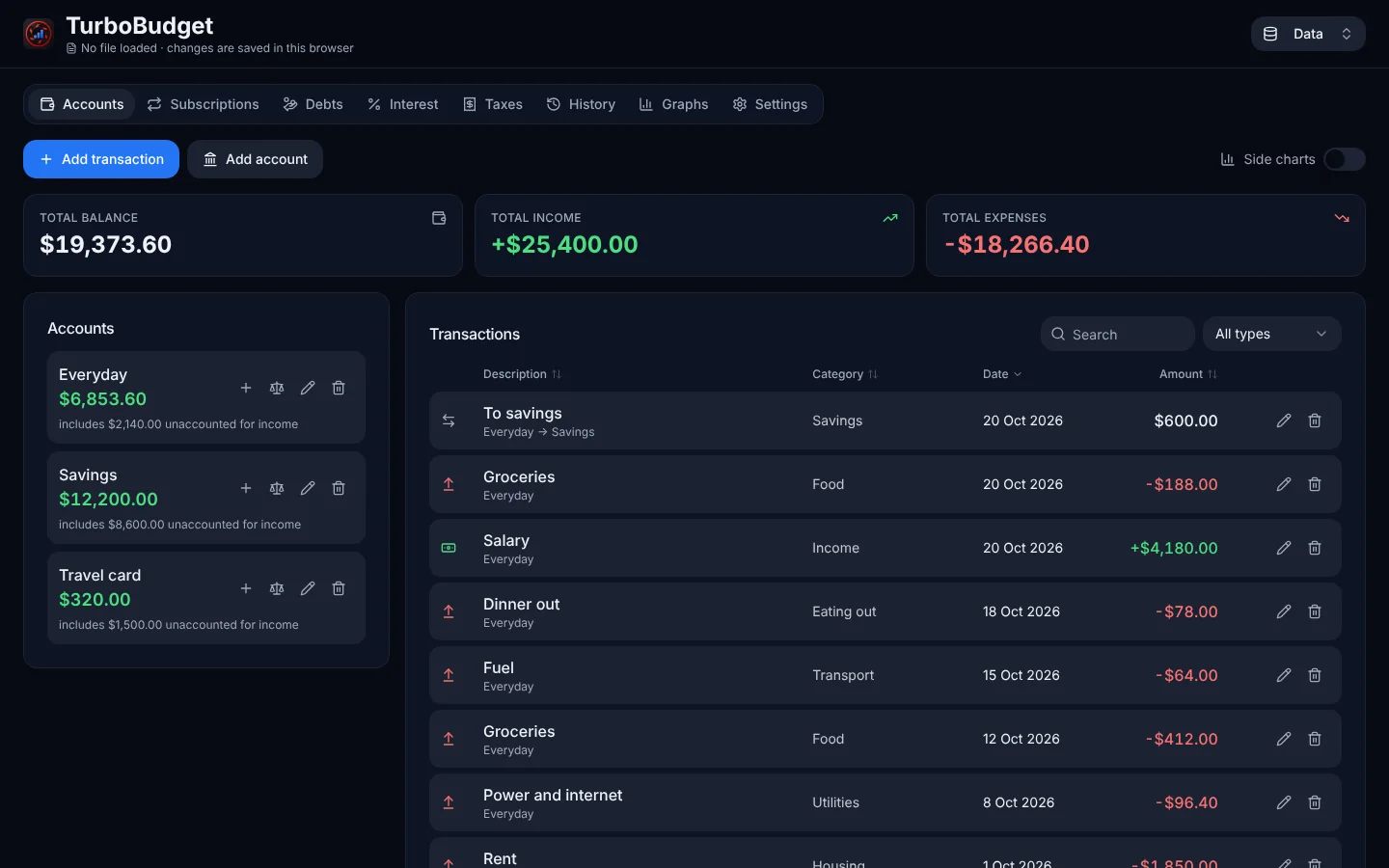The width and height of the screenshot is (1389, 868).
Task: Show the Graphs tab
Action: tap(673, 104)
